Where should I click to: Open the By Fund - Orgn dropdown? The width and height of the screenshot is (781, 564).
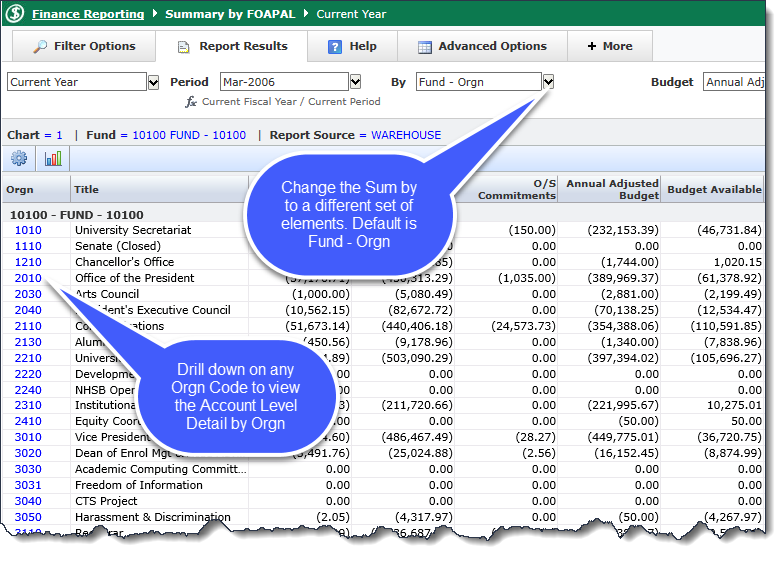point(548,82)
